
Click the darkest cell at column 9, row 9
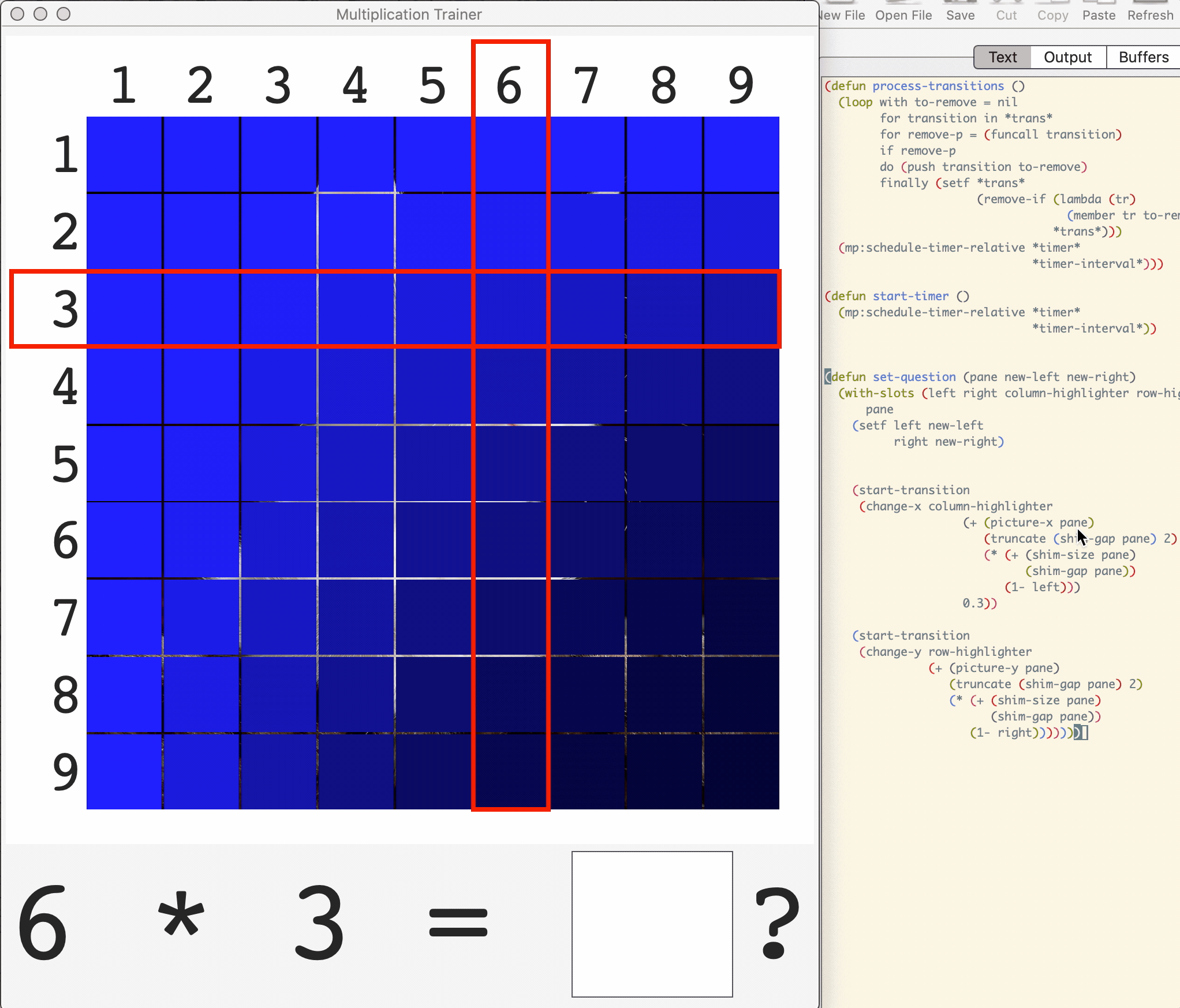coord(741,772)
